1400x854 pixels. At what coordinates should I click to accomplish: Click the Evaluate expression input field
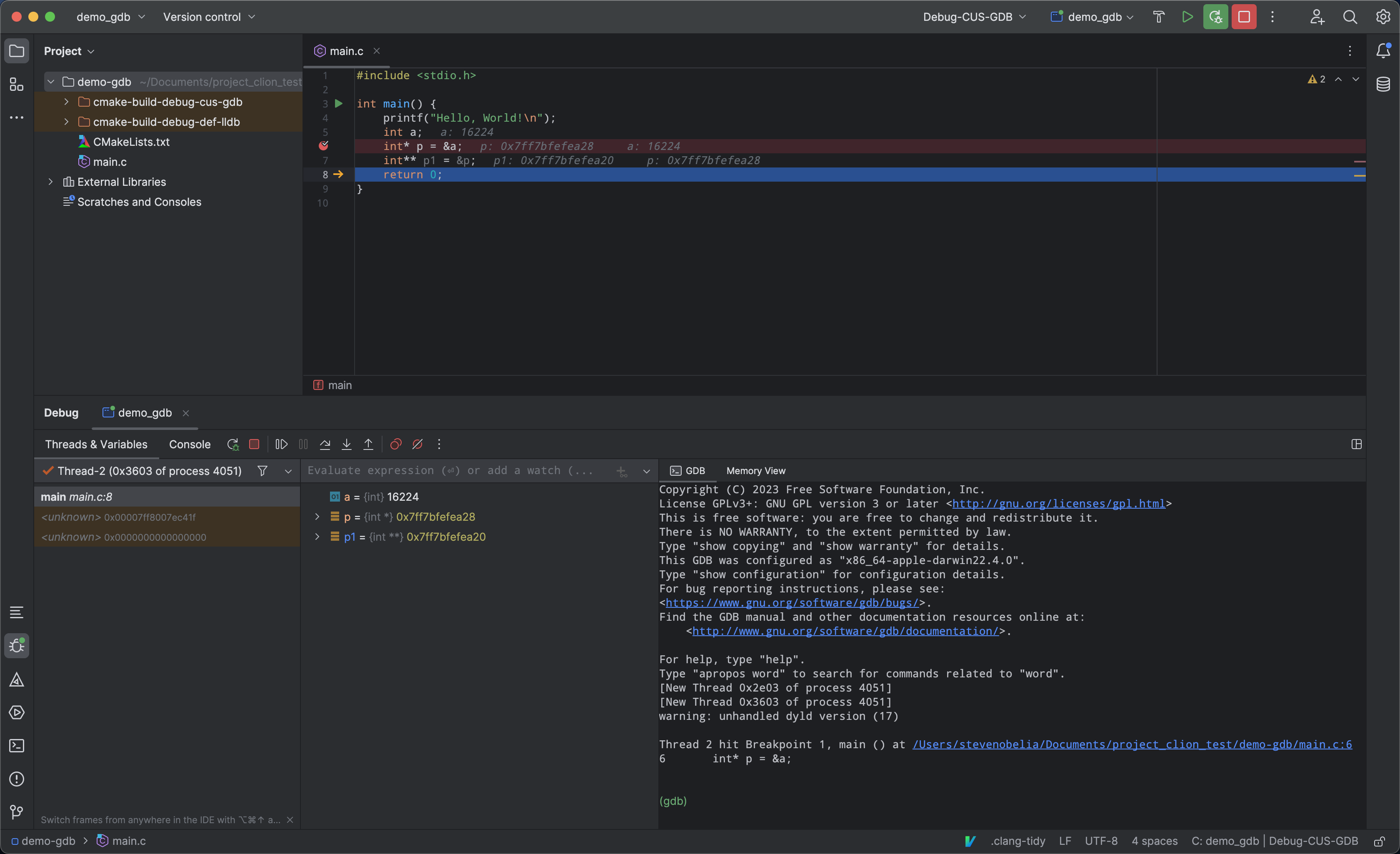click(452, 470)
